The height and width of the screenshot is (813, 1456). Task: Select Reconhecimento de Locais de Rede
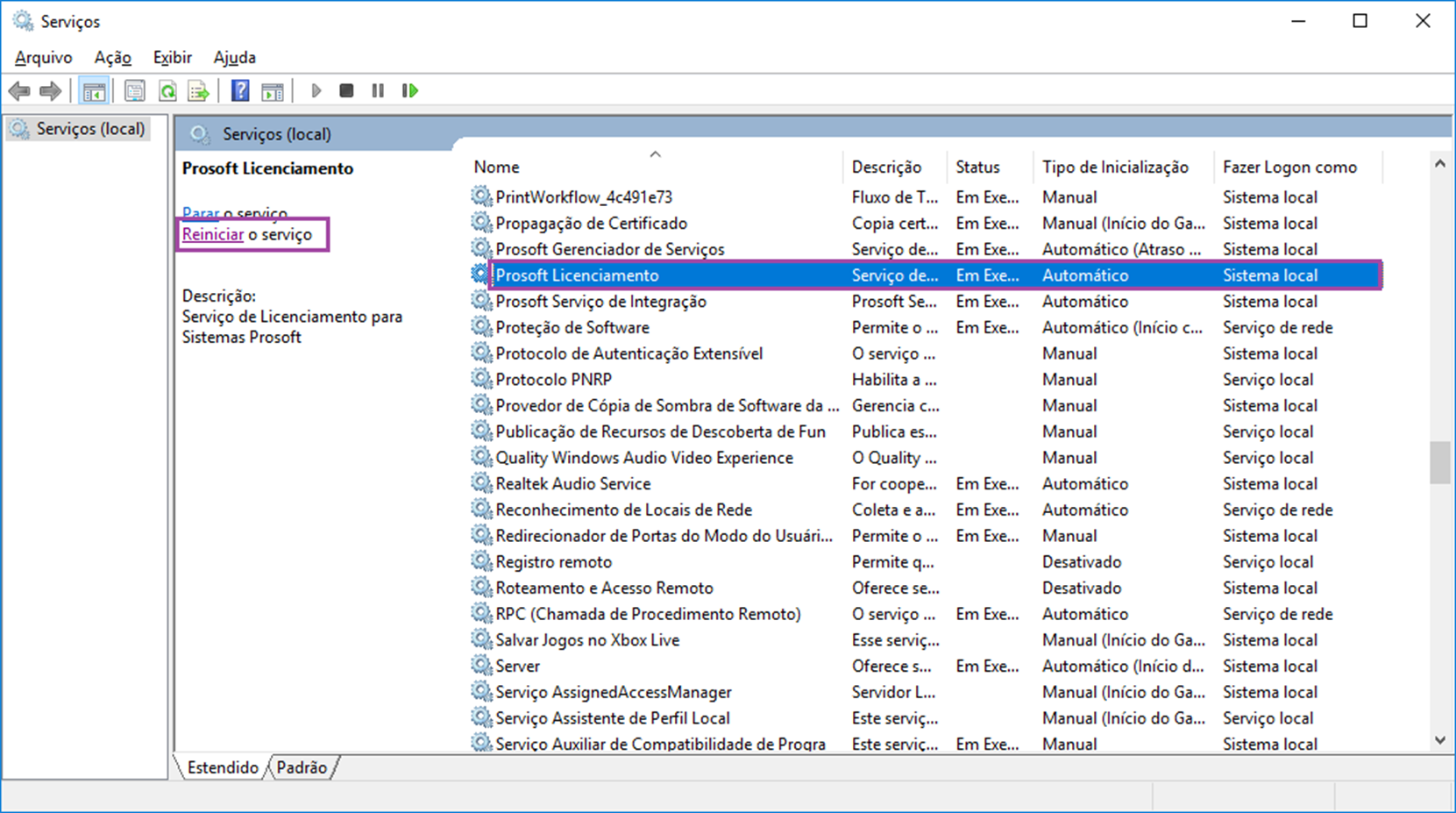click(926, 510)
